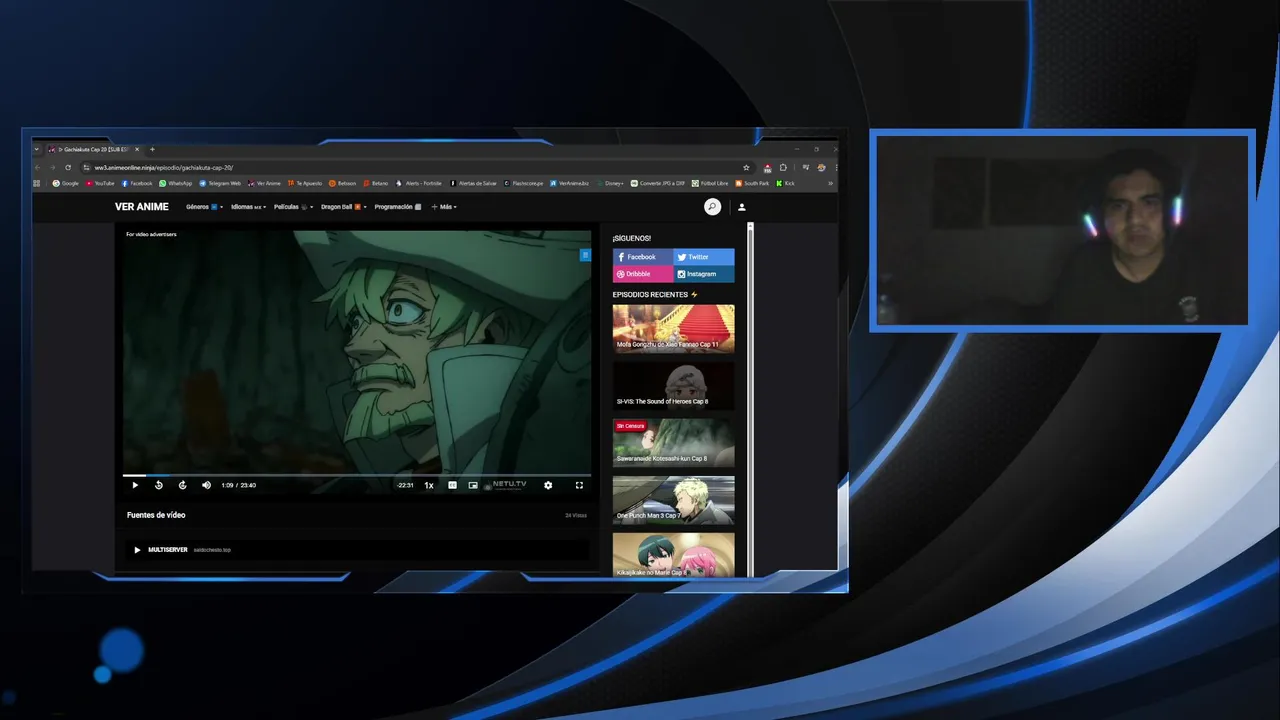Bookmark this page with the star icon
The height and width of the screenshot is (720, 1280).
point(746,168)
